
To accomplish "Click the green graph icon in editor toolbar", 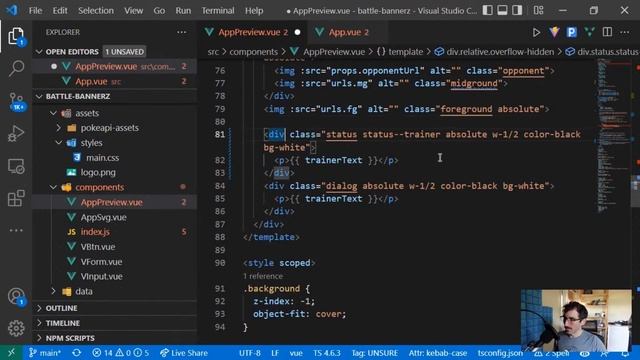I will click(x=589, y=32).
